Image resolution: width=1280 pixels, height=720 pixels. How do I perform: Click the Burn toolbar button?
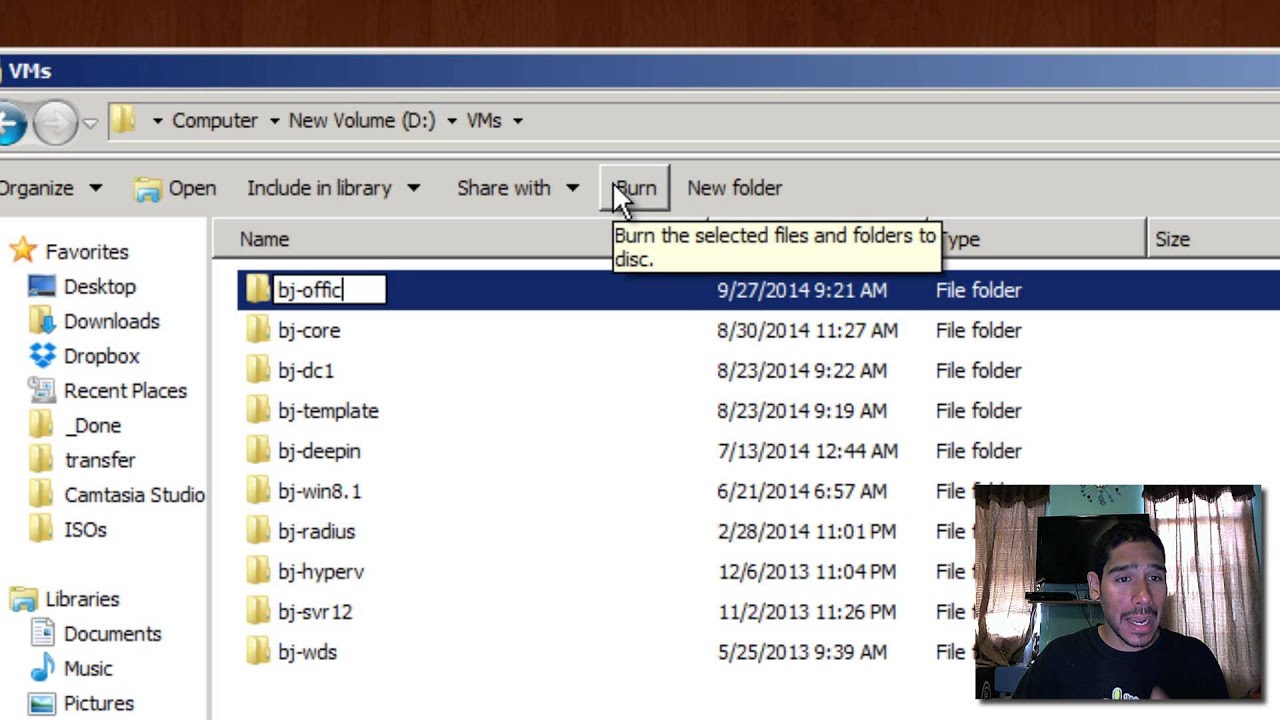click(x=635, y=188)
